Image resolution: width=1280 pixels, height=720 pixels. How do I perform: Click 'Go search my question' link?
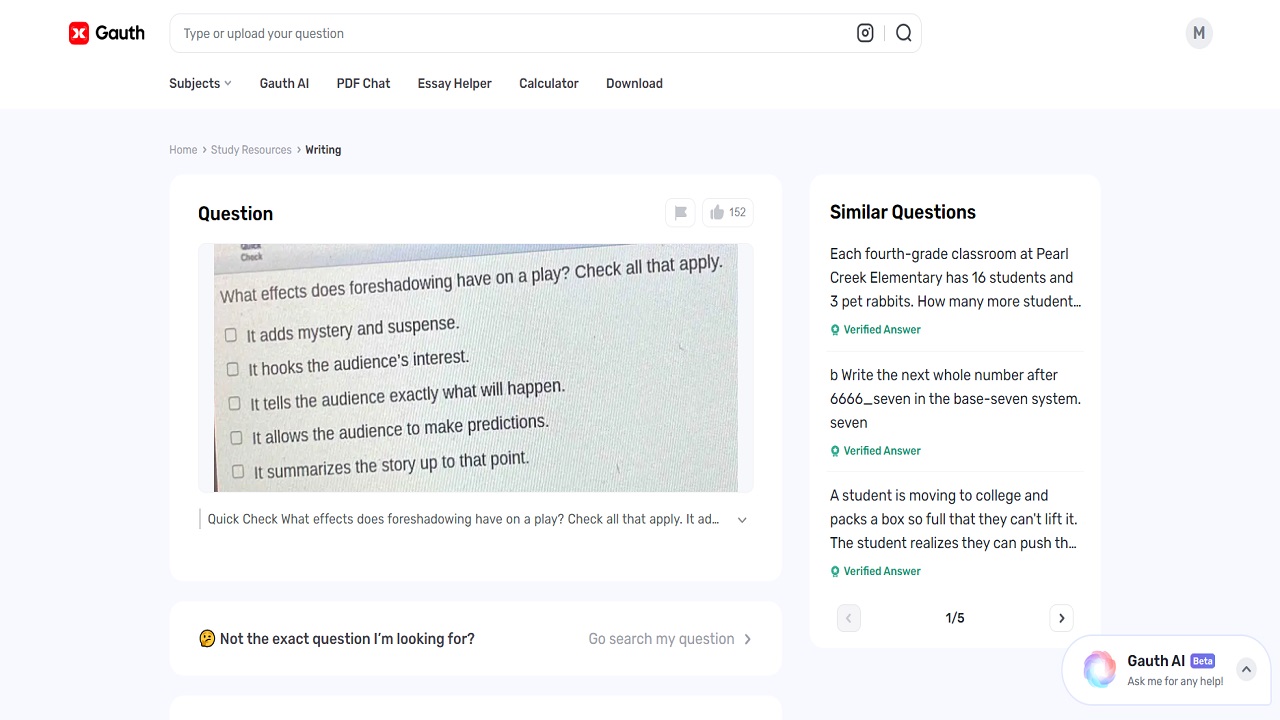660,638
